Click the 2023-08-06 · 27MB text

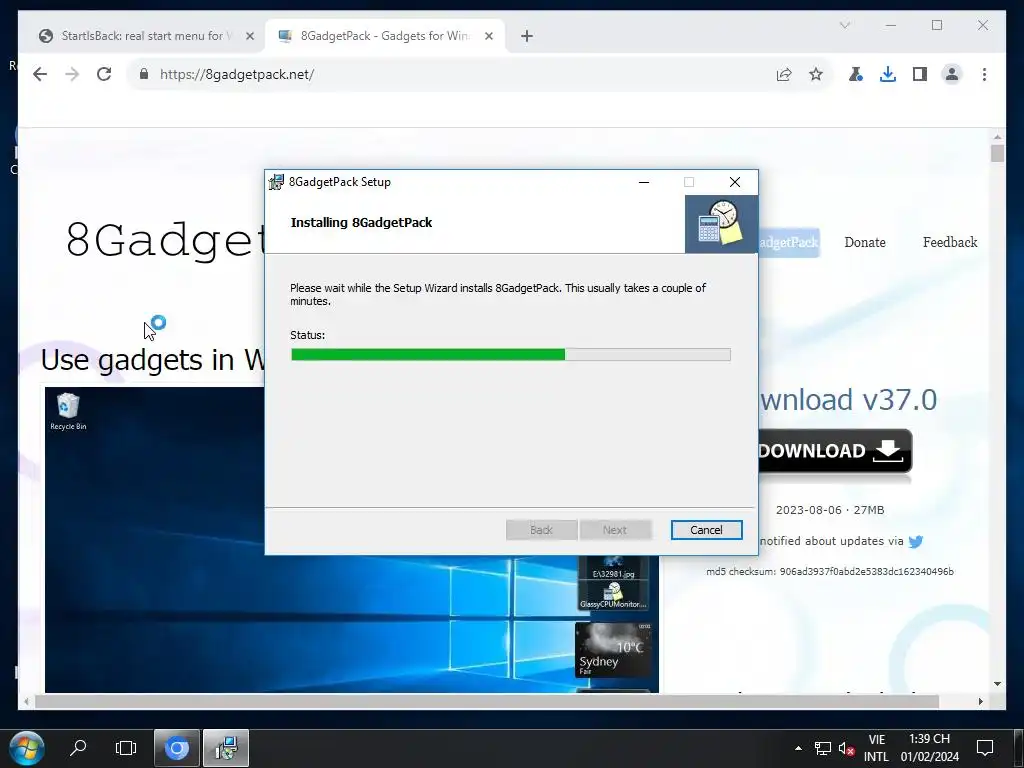829,510
